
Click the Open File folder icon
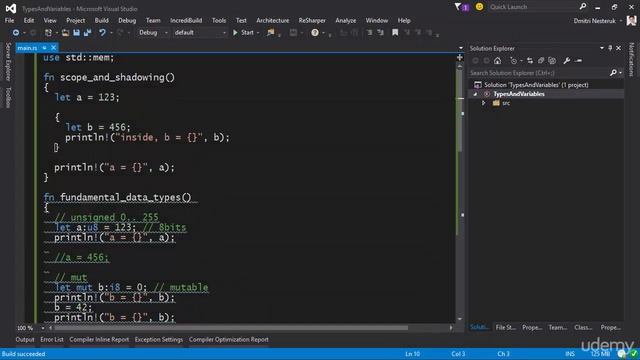pyautogui.click(x=65, y=33)
